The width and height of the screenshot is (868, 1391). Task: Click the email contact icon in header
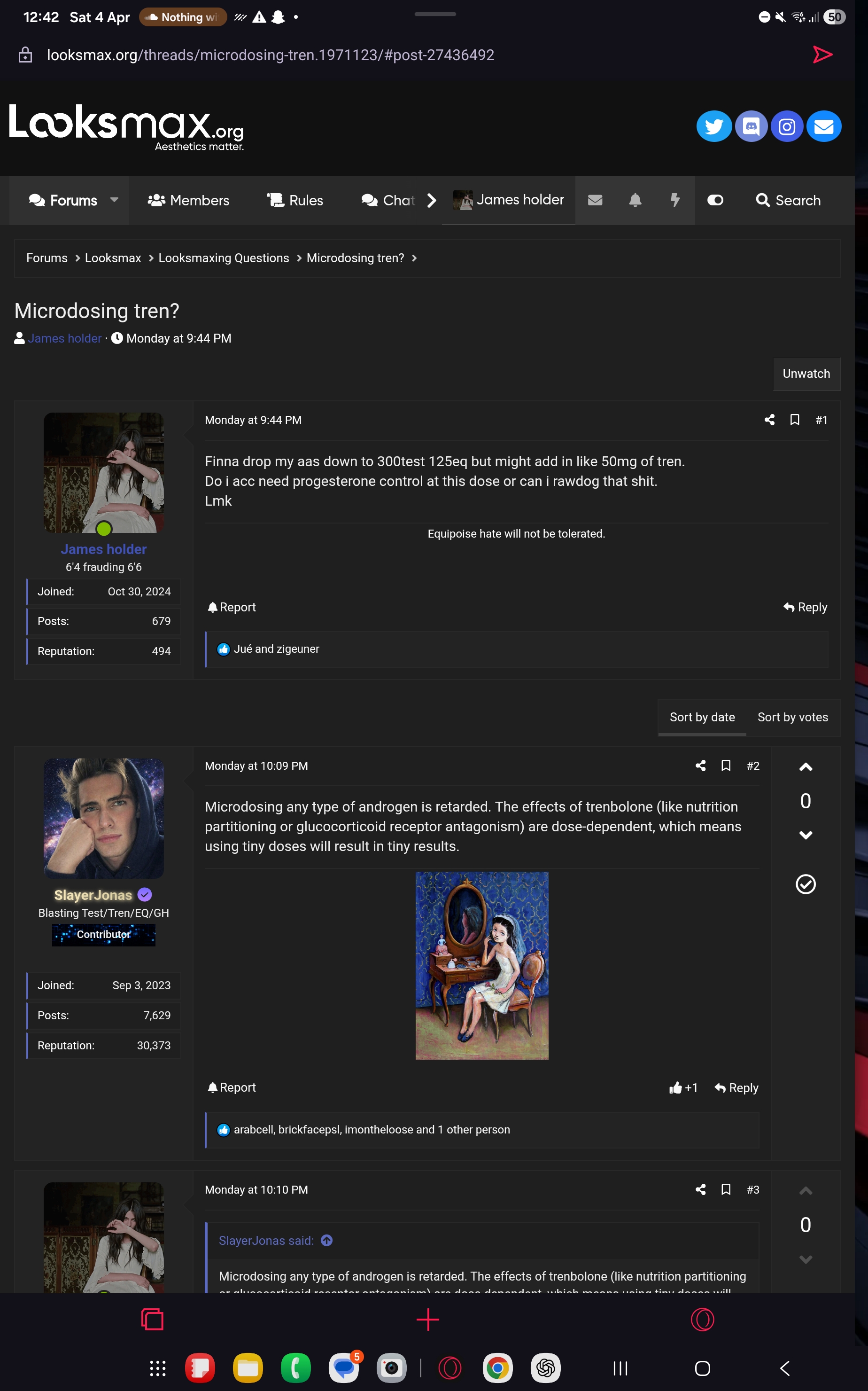click(823, 126)
